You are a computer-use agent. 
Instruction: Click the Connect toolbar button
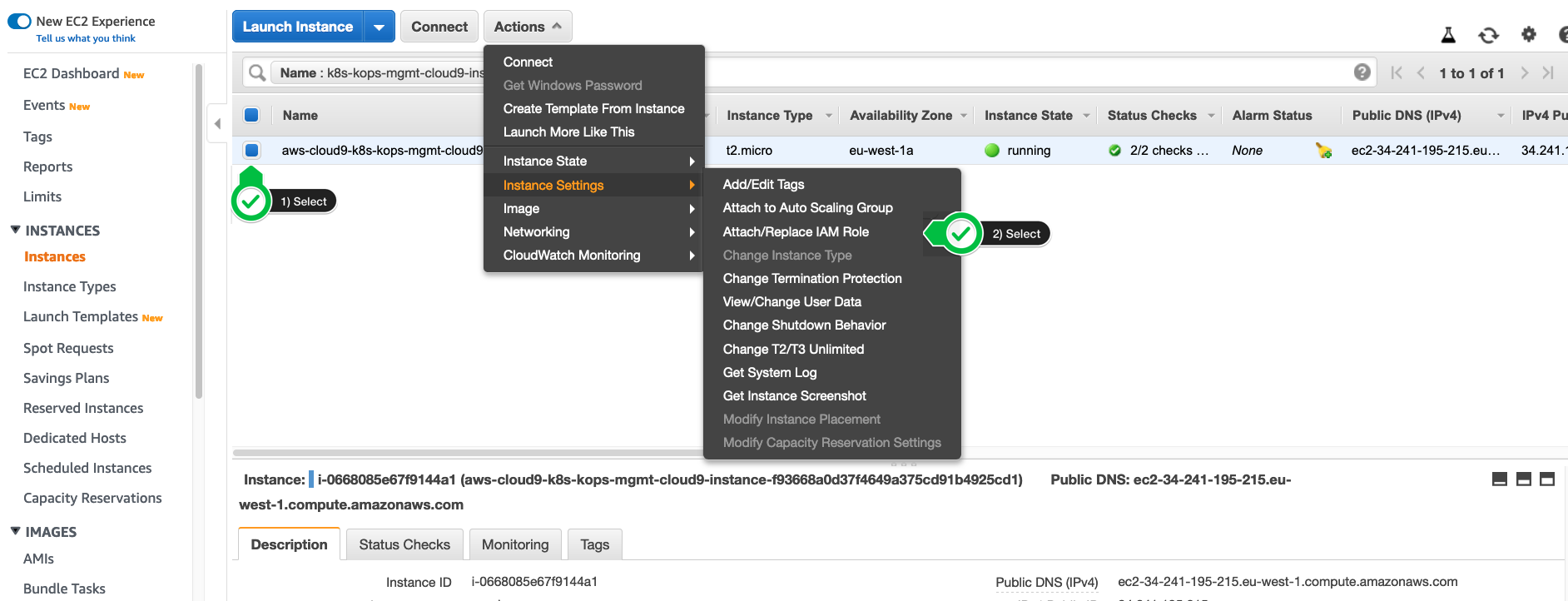click(439, 27)
